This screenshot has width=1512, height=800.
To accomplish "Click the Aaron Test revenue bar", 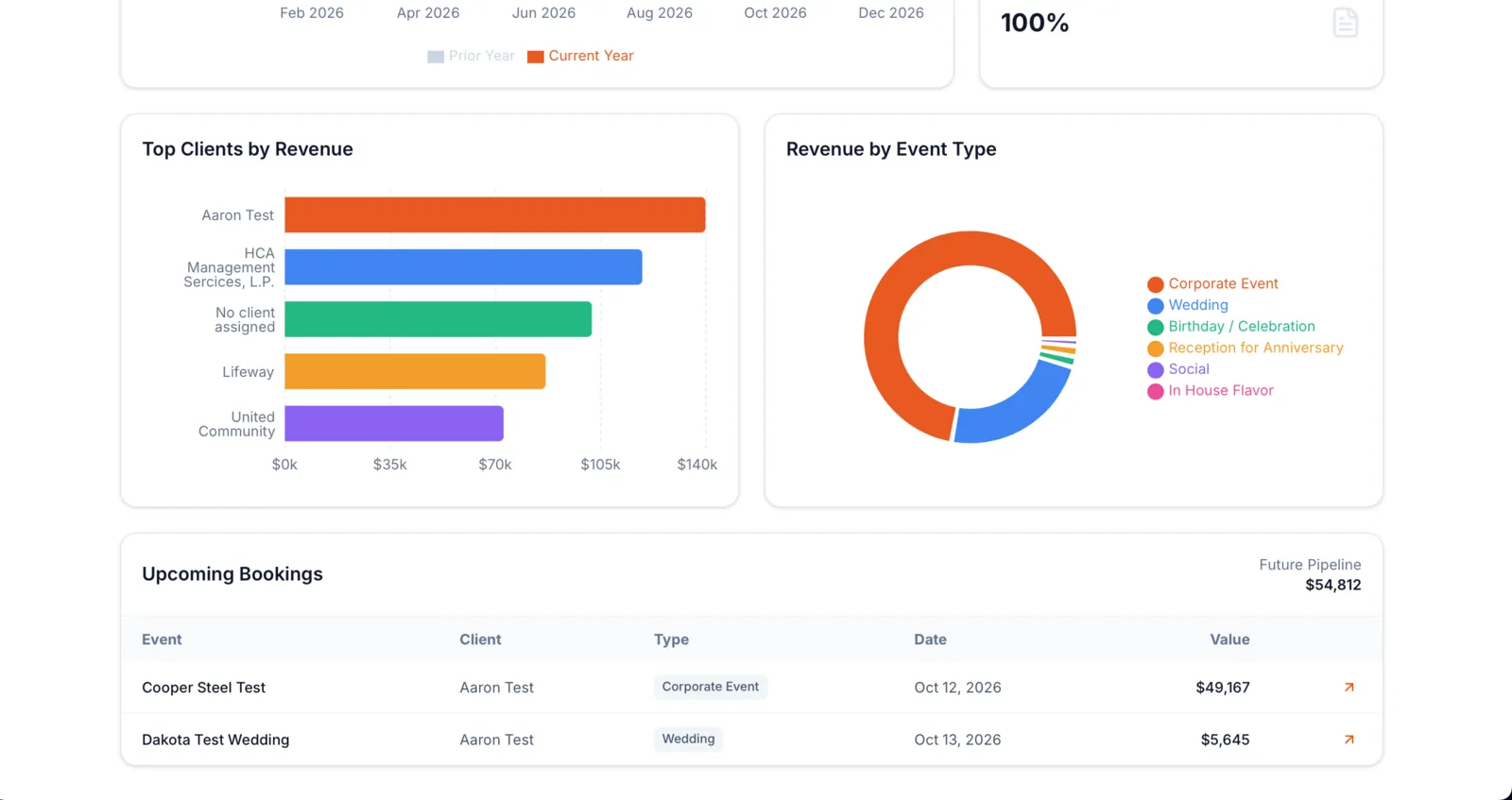I will tap(495, 214).
